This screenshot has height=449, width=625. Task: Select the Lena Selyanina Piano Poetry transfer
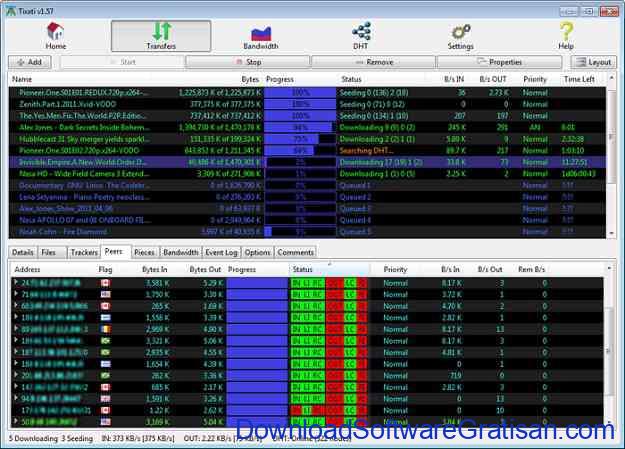coord(307,197)
